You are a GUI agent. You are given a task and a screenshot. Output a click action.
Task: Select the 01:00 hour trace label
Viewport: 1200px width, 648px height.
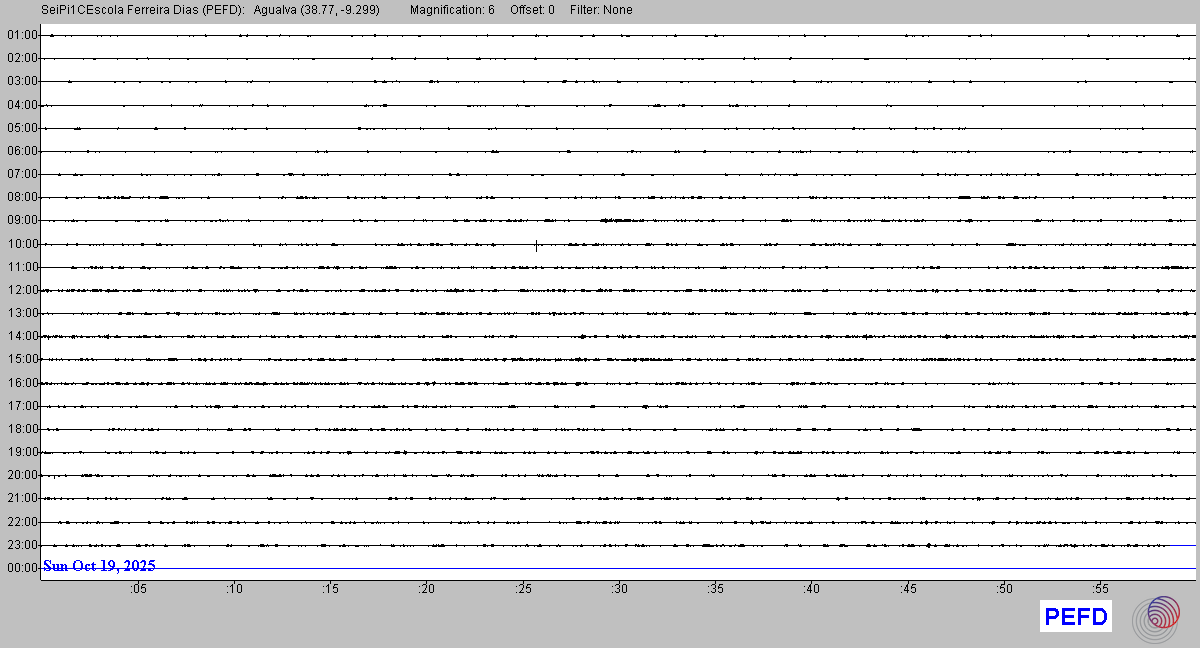pos(22,35)
